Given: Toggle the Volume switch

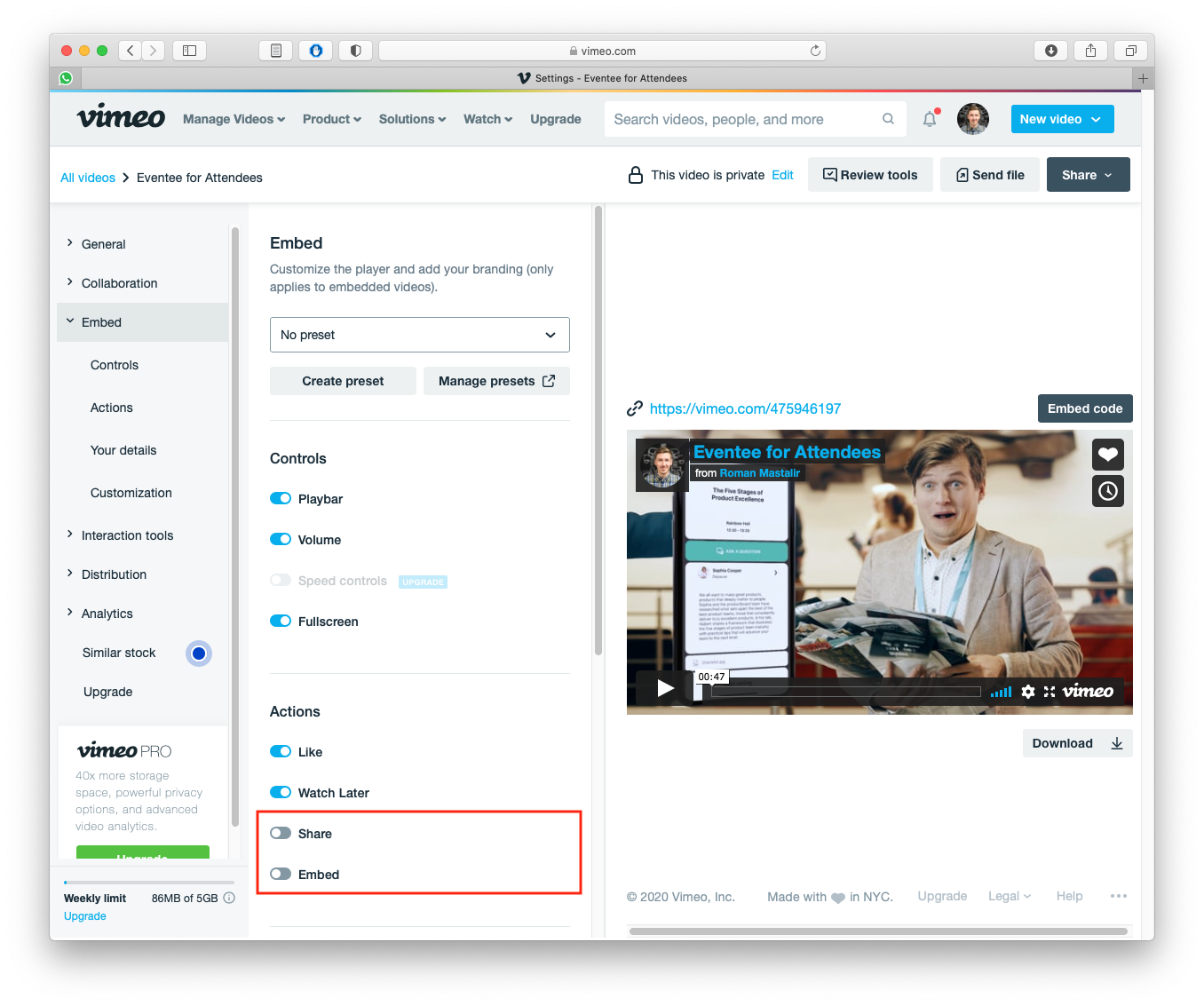Looking at the screenshot, I should (281, 539).
